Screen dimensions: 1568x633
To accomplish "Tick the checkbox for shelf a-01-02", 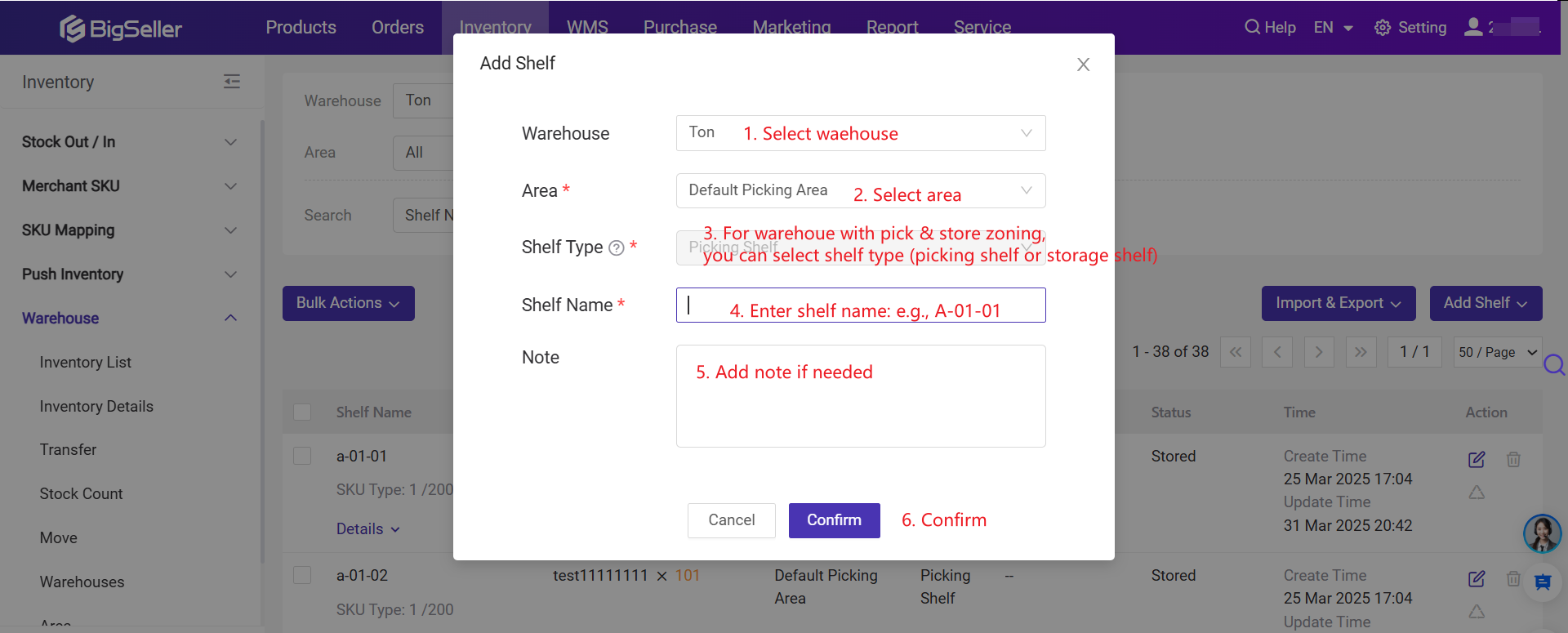I will pos(302,575).
